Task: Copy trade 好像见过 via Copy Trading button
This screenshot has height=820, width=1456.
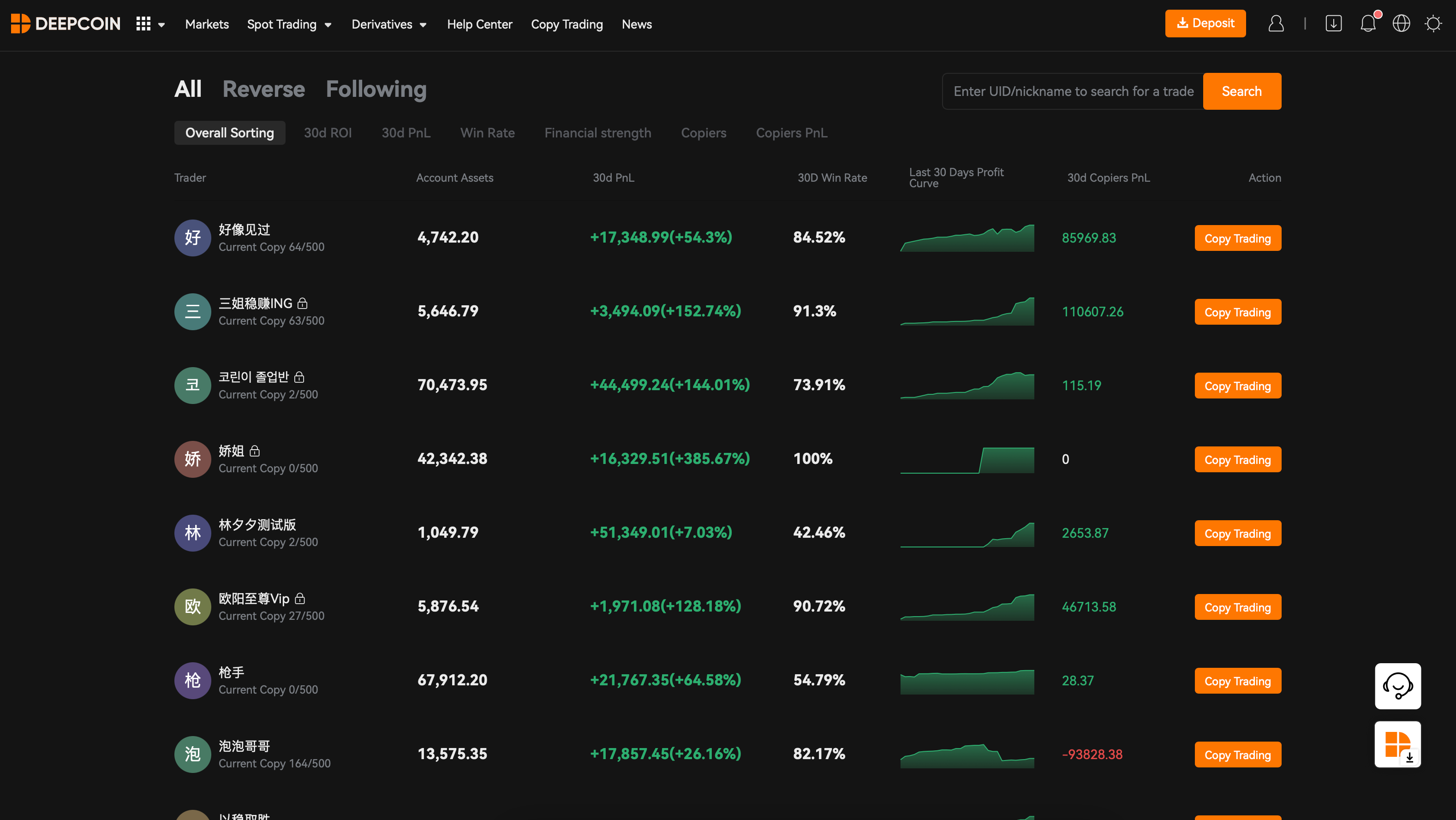Action: click(1238, 238)
